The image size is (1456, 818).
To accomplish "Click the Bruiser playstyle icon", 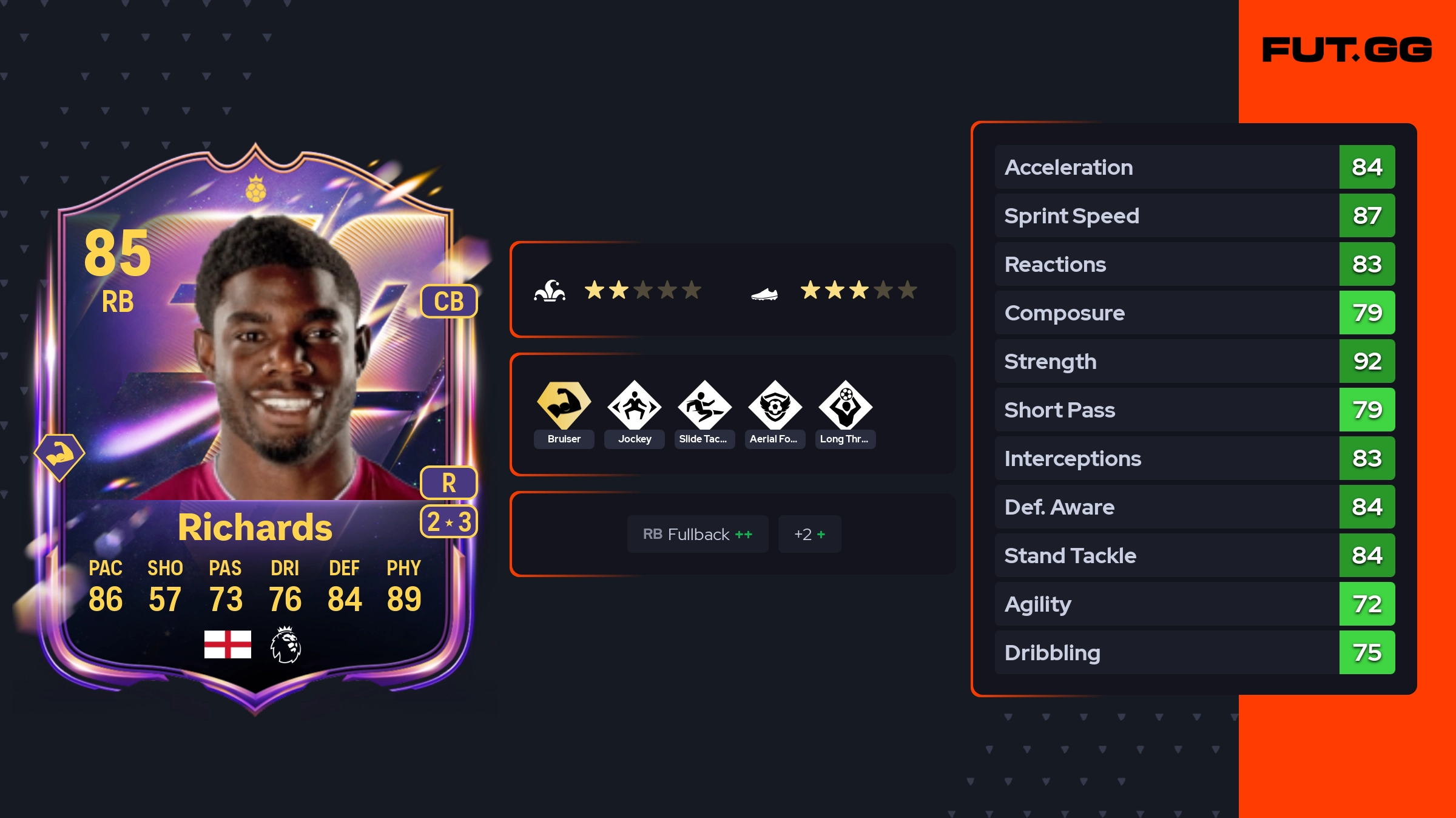I will tap(564, 405).
